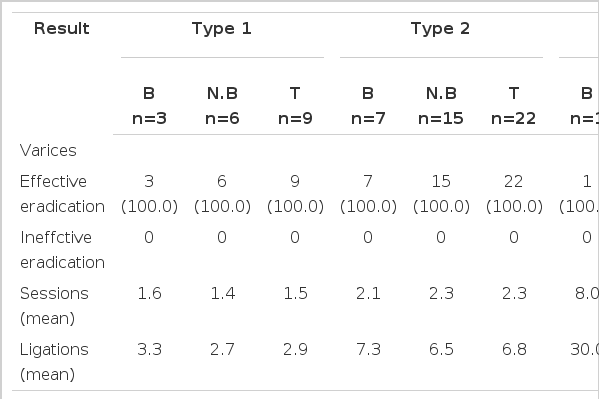This screenshot has height=399, width=599.
Task: Select the Varices row label
Action: tap(48, 151)
